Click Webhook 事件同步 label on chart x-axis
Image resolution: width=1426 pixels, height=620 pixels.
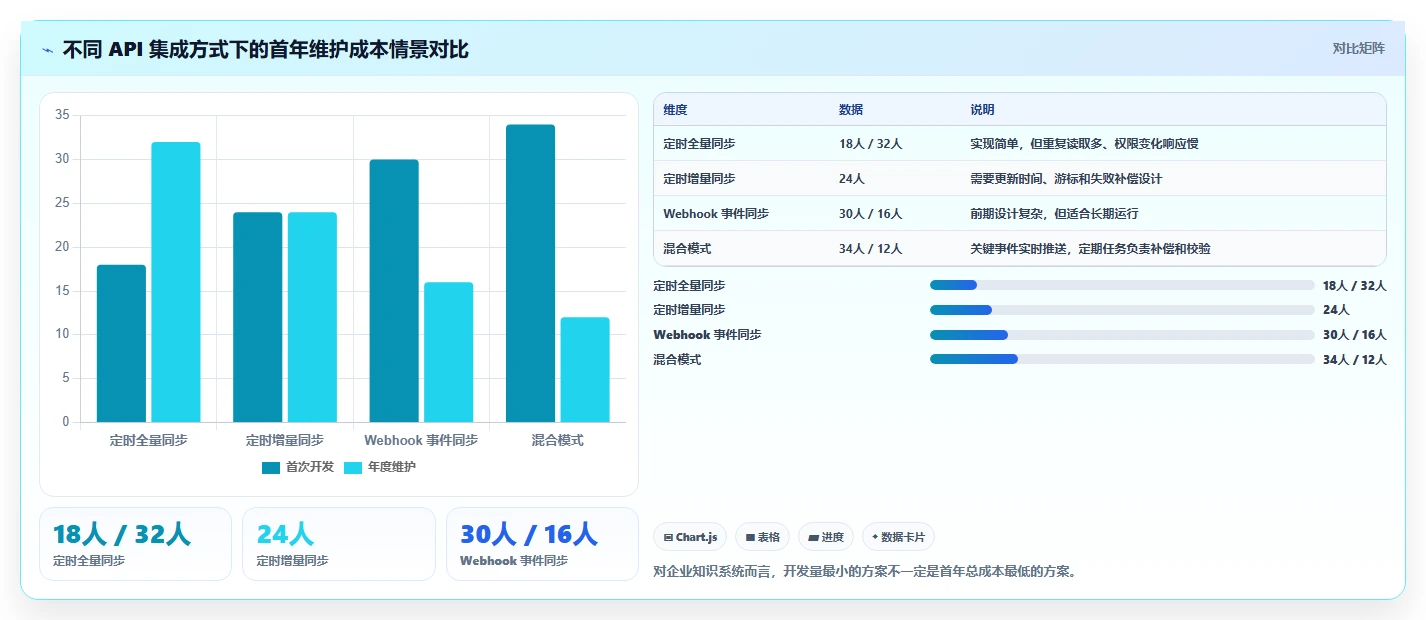pyautogui.click(x=421, y=440)
